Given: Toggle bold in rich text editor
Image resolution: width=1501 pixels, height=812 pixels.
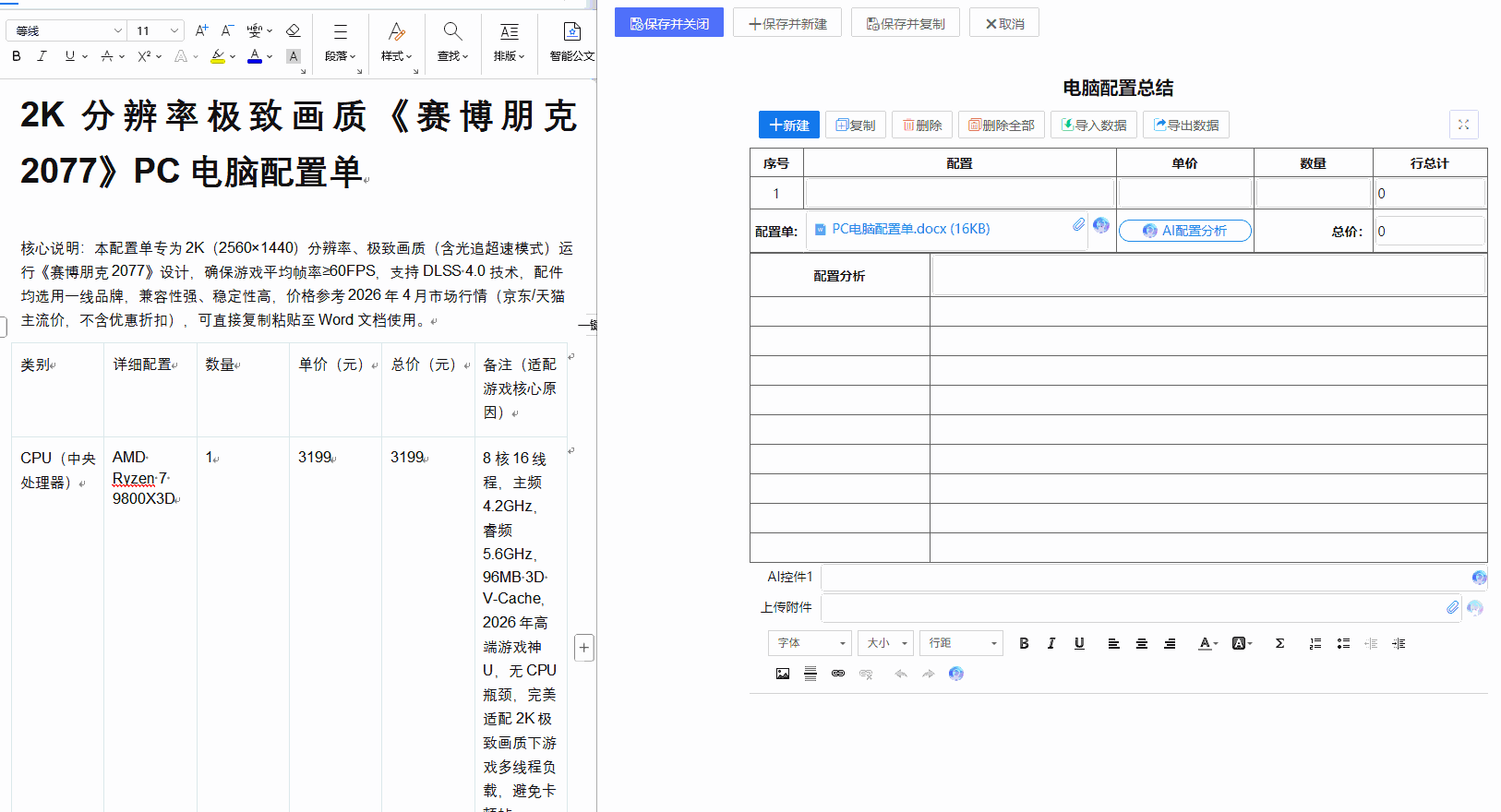Looking at the screenshot, I should click(1024, 643).
